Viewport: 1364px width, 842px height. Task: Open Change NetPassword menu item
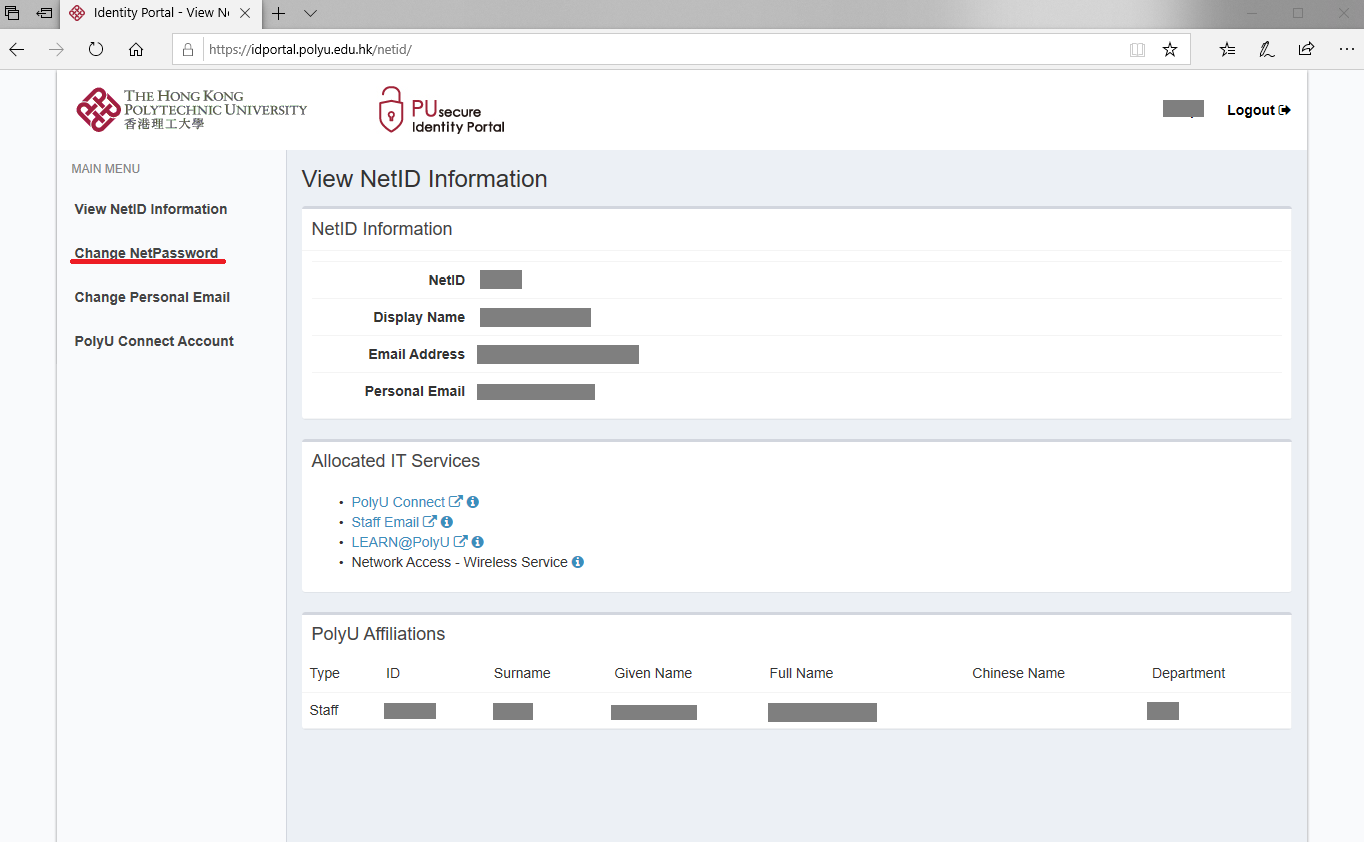coord(146,253)
